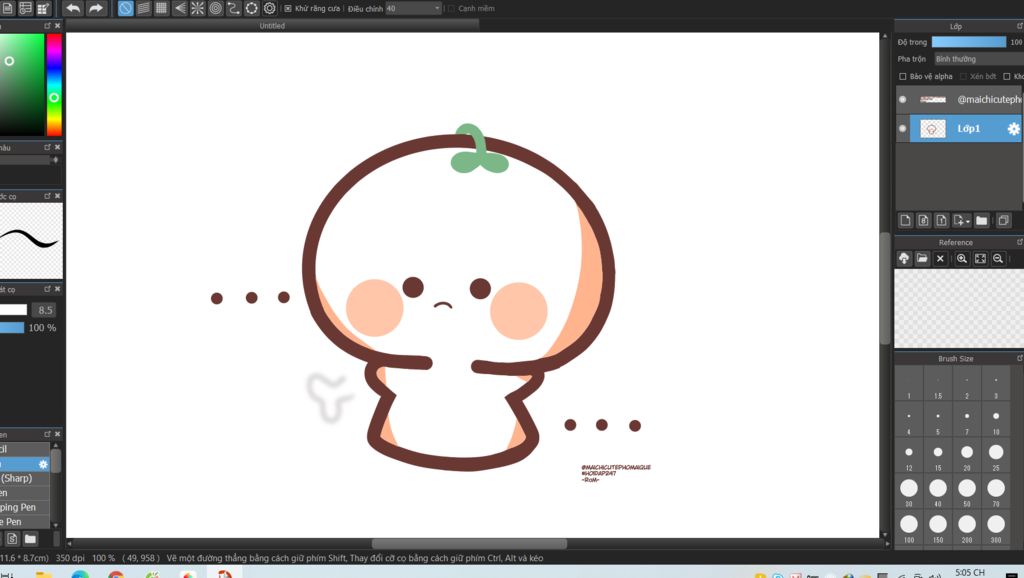This screenshot has width=1024, height=578.
Task: Click the add brush script icon
Action: (x=12, y=539)
